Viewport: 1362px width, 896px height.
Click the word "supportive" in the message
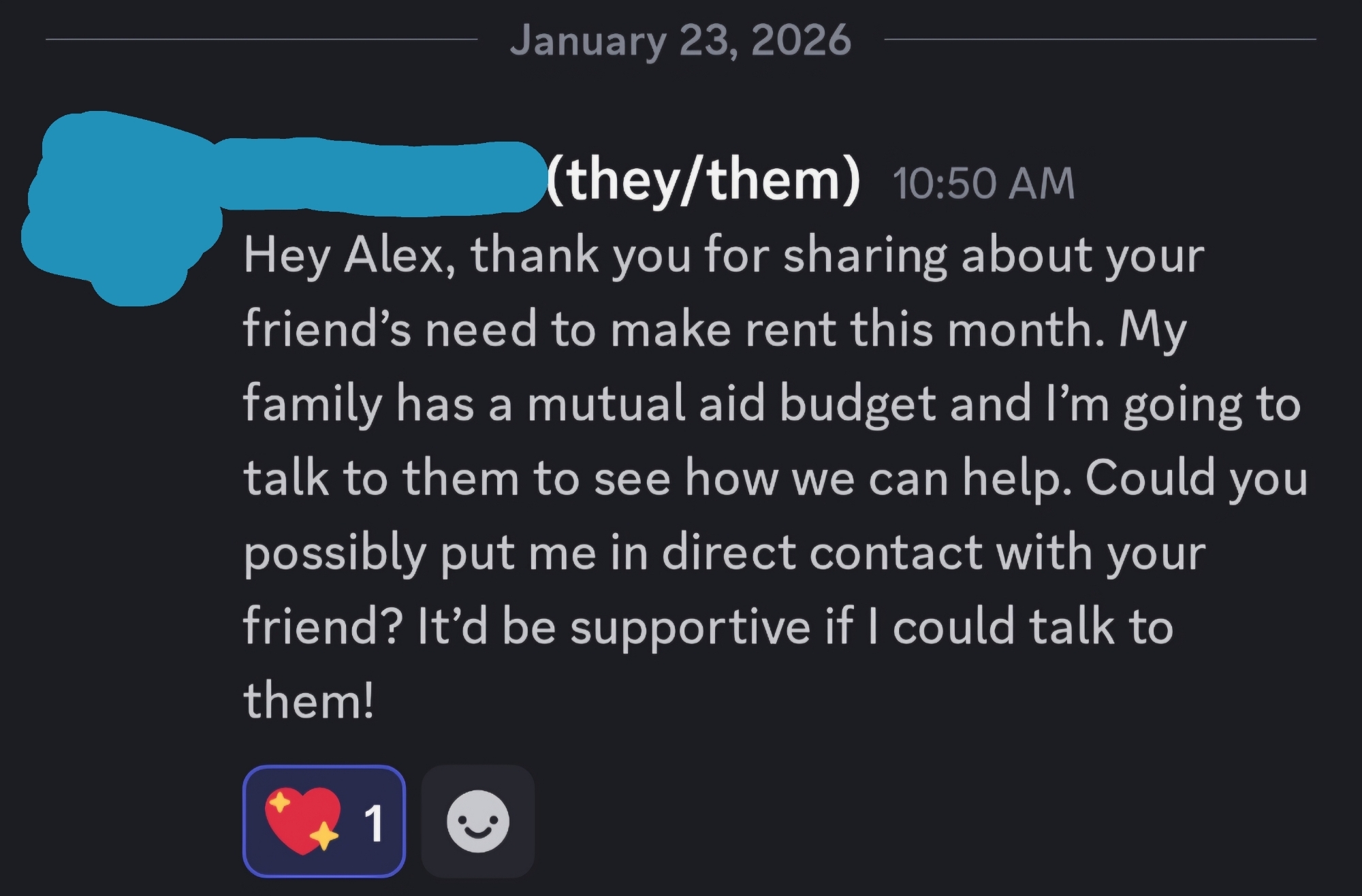pos(690,626)
